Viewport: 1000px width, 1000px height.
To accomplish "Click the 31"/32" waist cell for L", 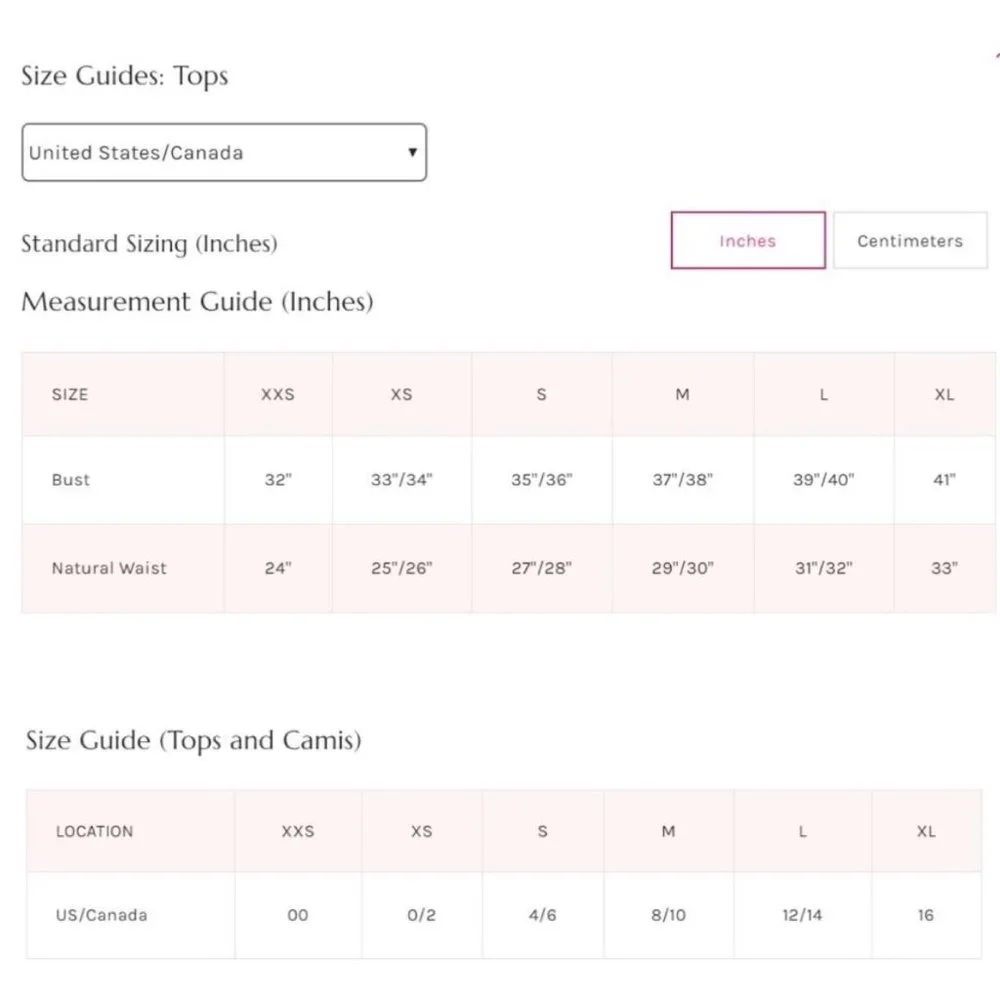I will 823,568.
